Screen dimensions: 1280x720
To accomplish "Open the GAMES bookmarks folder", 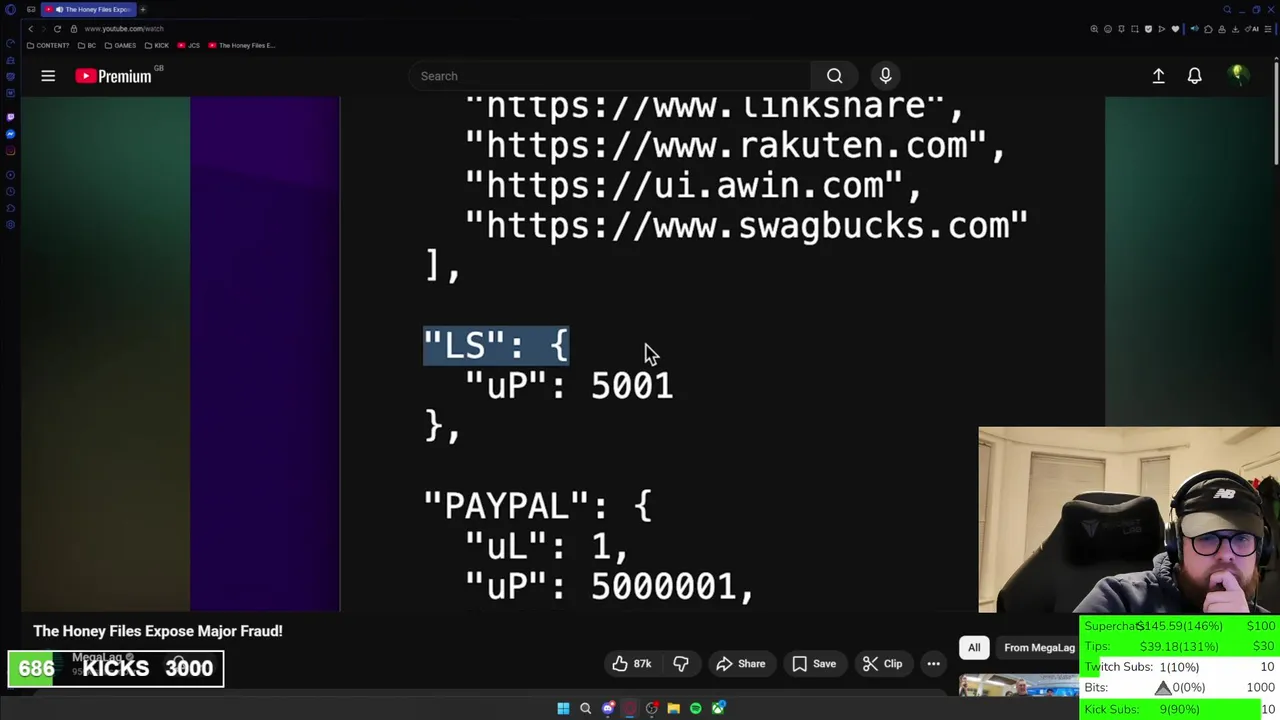I will coord(121,45).
